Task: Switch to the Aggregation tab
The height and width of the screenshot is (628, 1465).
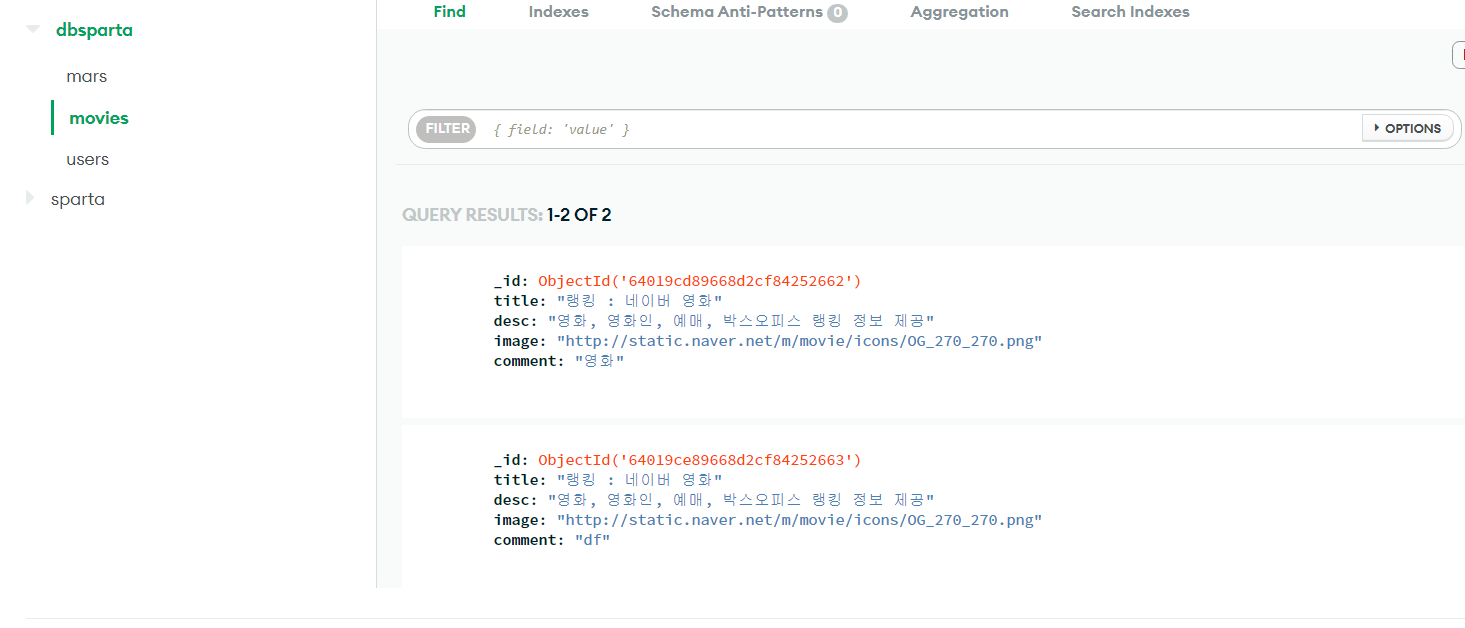Action: click(x=959, y=12)
